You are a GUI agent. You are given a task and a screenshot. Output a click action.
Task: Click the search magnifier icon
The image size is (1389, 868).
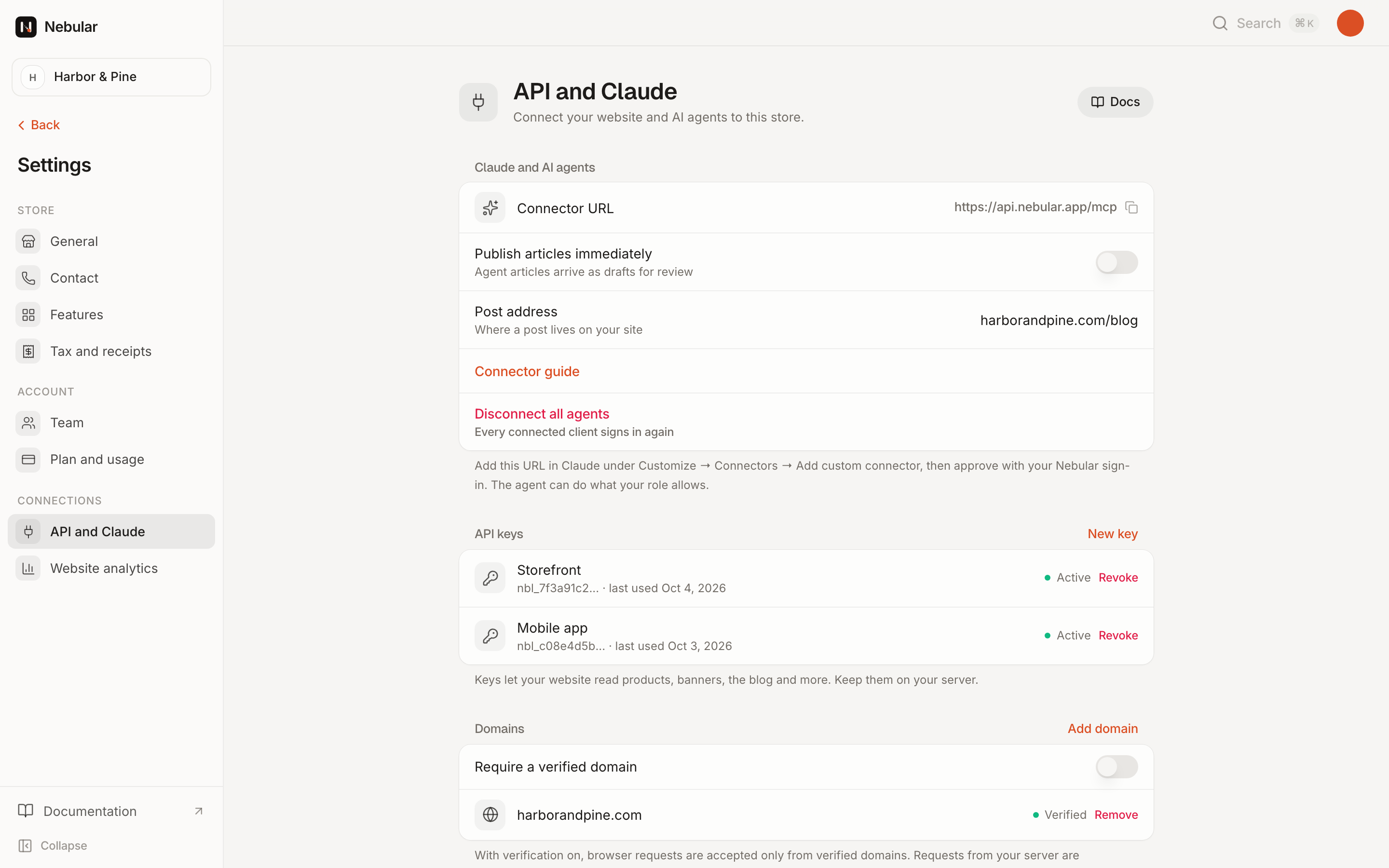click(x=1220, y=23)
